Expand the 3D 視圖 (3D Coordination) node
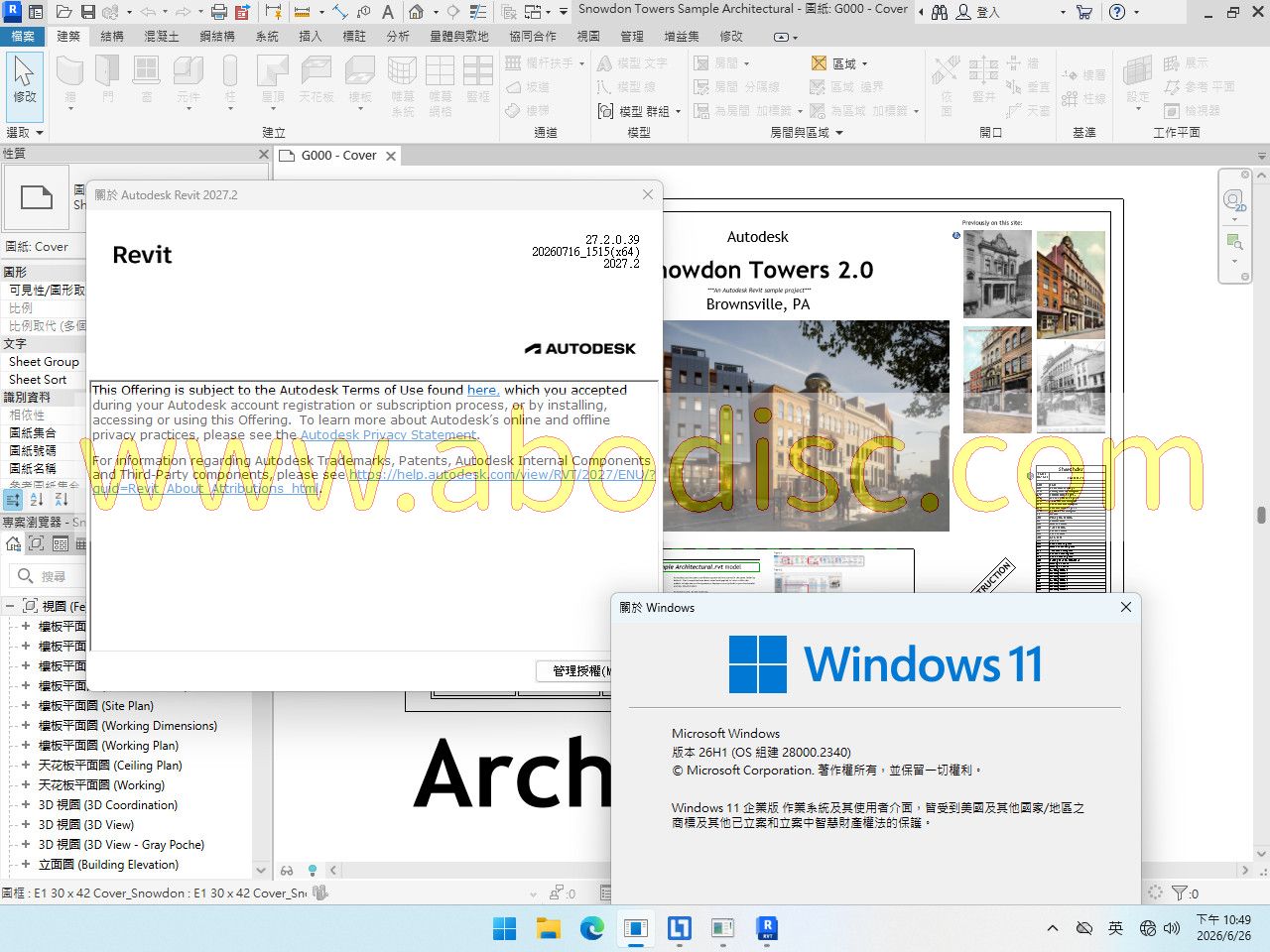This screenshot has width=1270, height=952. (x=26, y=805)
